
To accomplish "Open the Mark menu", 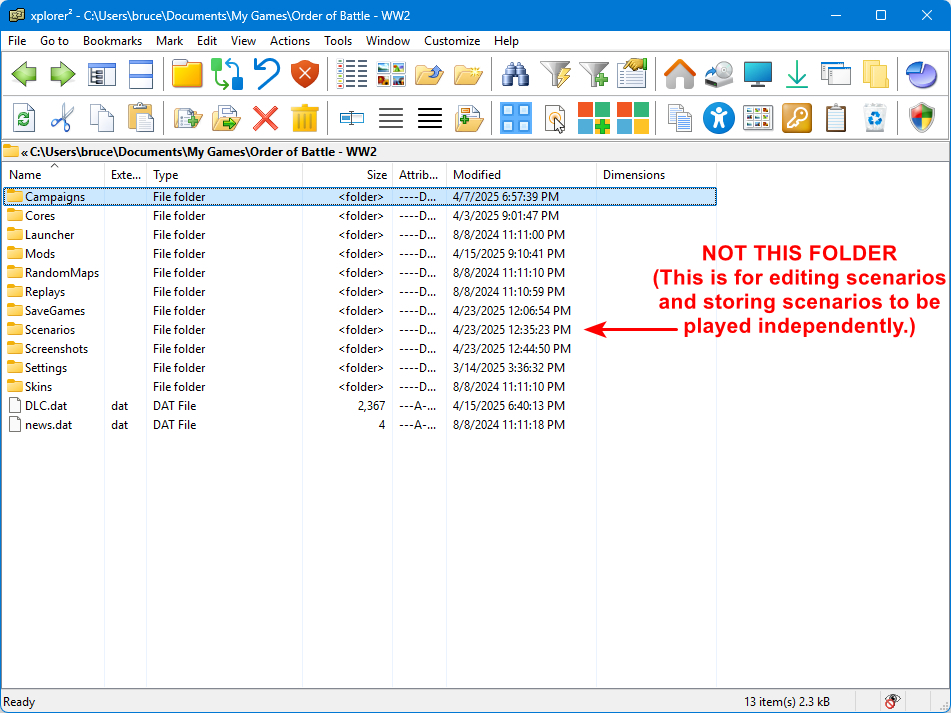I will click(169, 41).
